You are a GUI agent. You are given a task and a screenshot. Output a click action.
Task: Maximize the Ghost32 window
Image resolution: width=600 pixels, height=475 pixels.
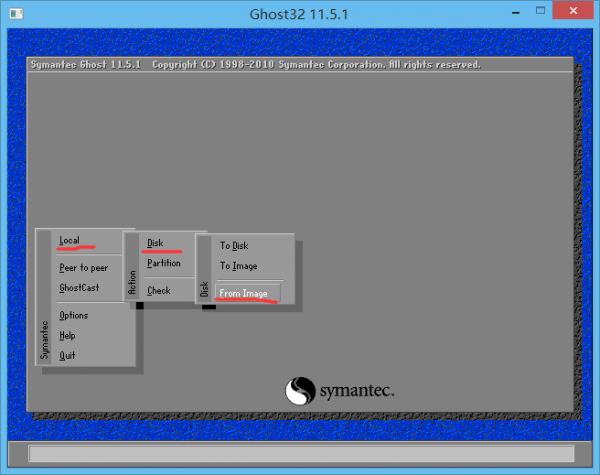coord(540,11)
